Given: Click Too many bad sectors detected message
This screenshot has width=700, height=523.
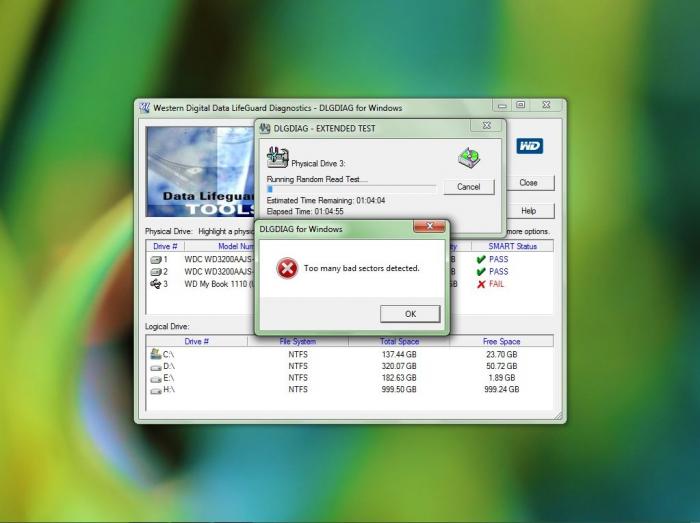Looking at the screenshot, I should point(362,268).
